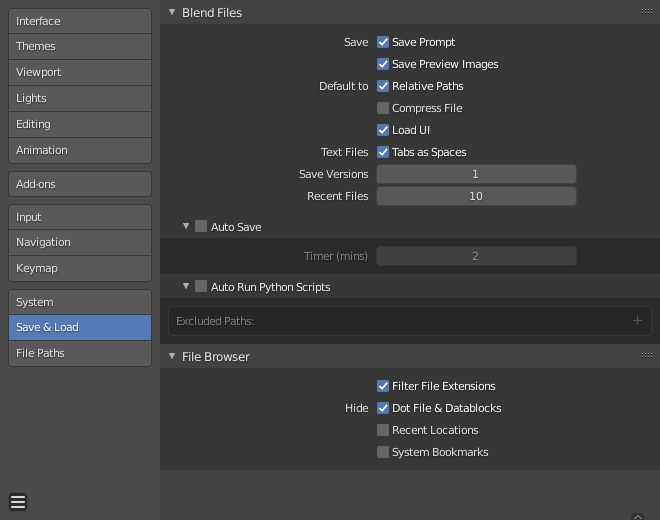
Task: Open the Add-ons section
Action: point(80,184)
